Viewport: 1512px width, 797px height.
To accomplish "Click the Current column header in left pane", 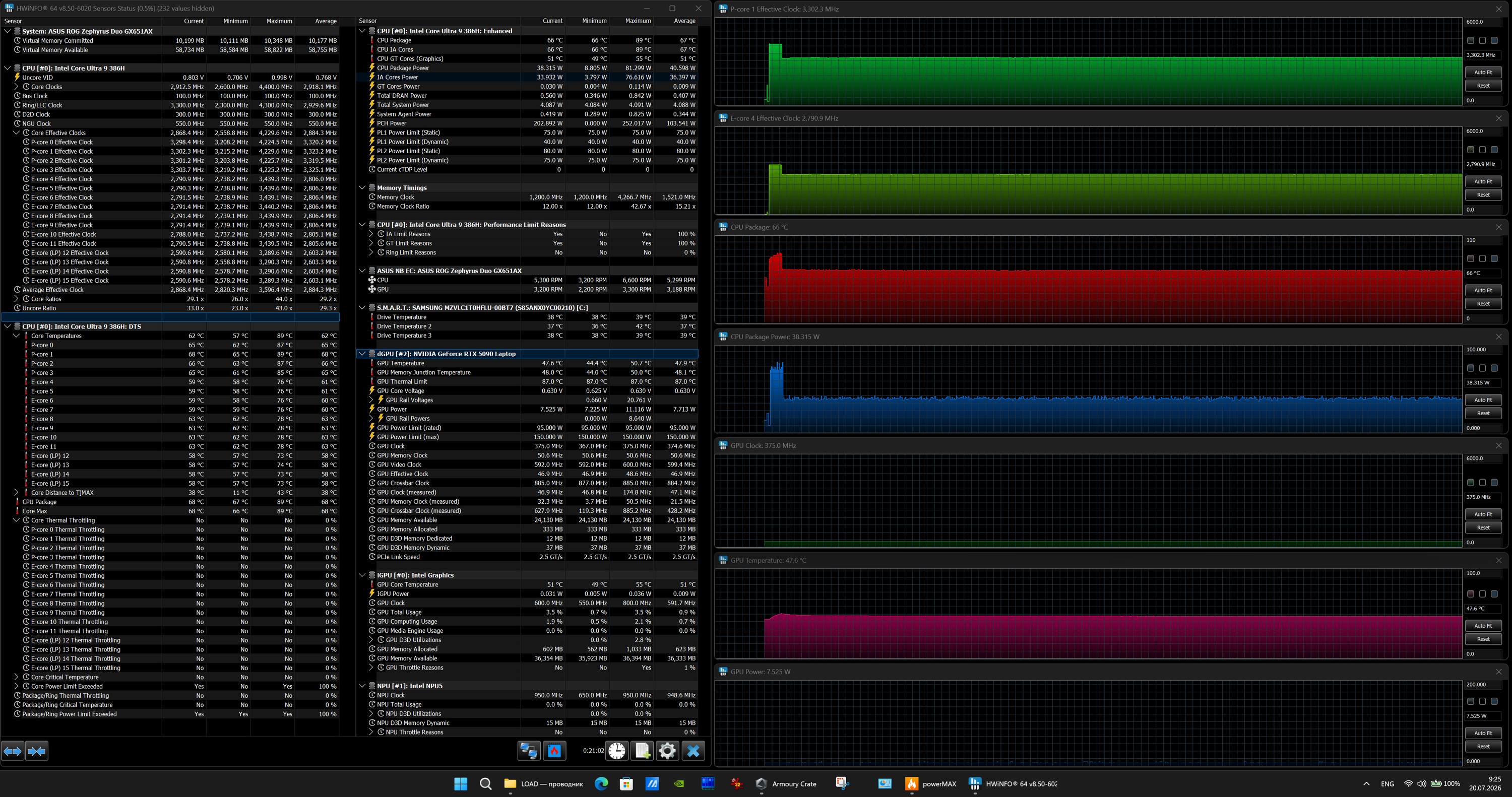I will pos(184,21).
